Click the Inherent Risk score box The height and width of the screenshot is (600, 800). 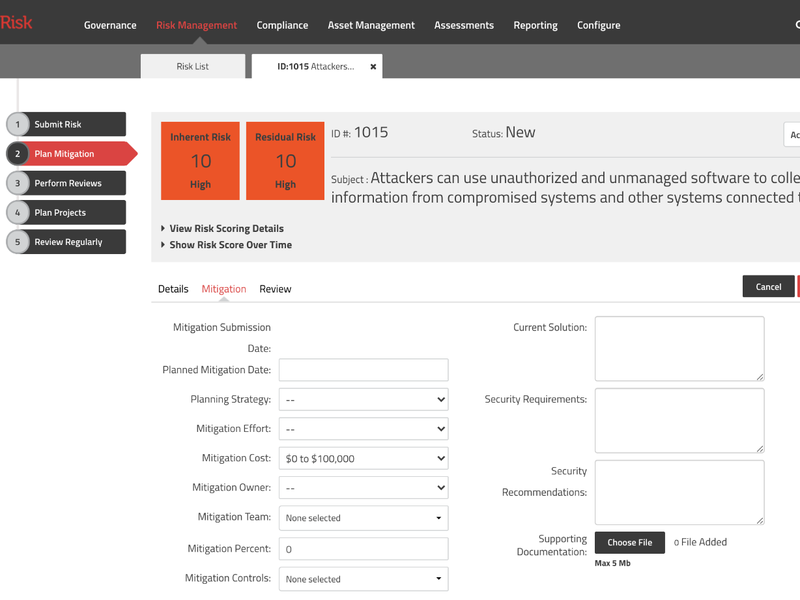point(200,161)
